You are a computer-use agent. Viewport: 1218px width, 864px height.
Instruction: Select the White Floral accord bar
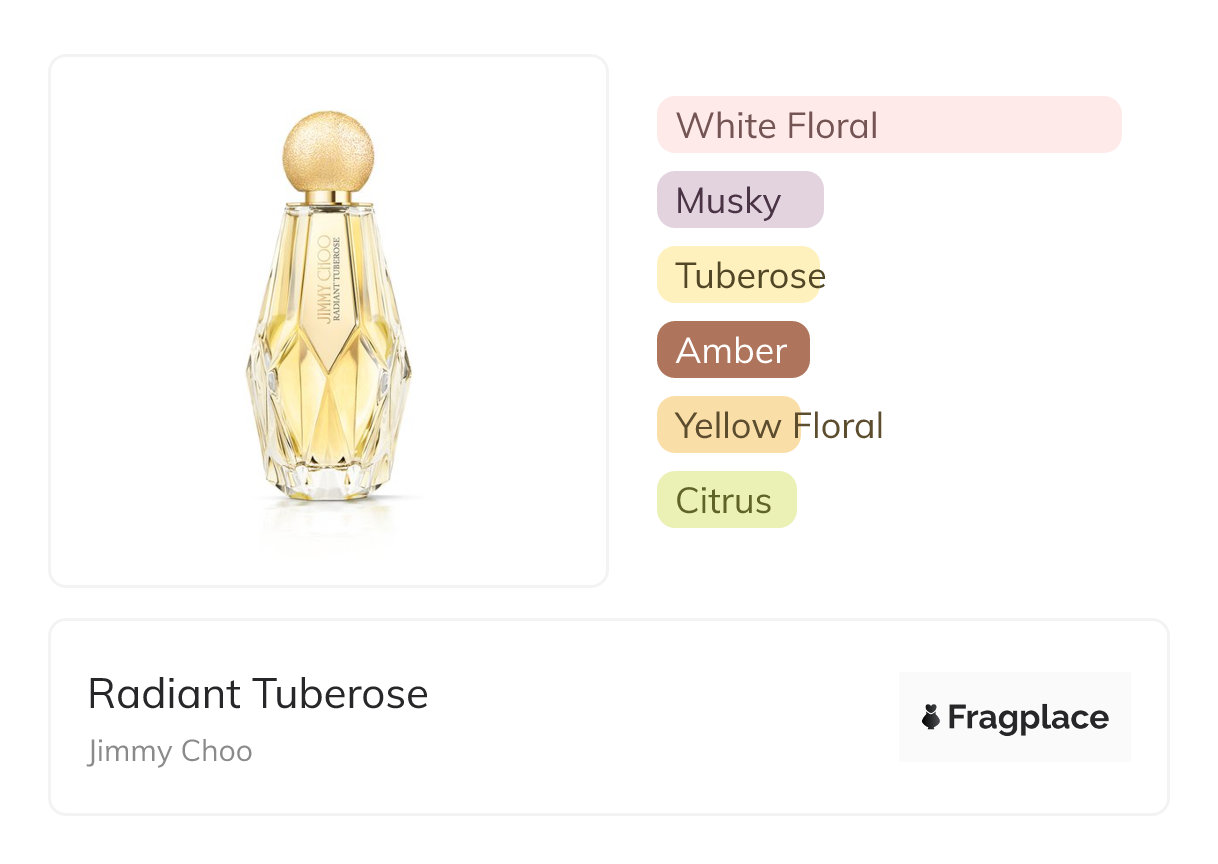[889, 125]
